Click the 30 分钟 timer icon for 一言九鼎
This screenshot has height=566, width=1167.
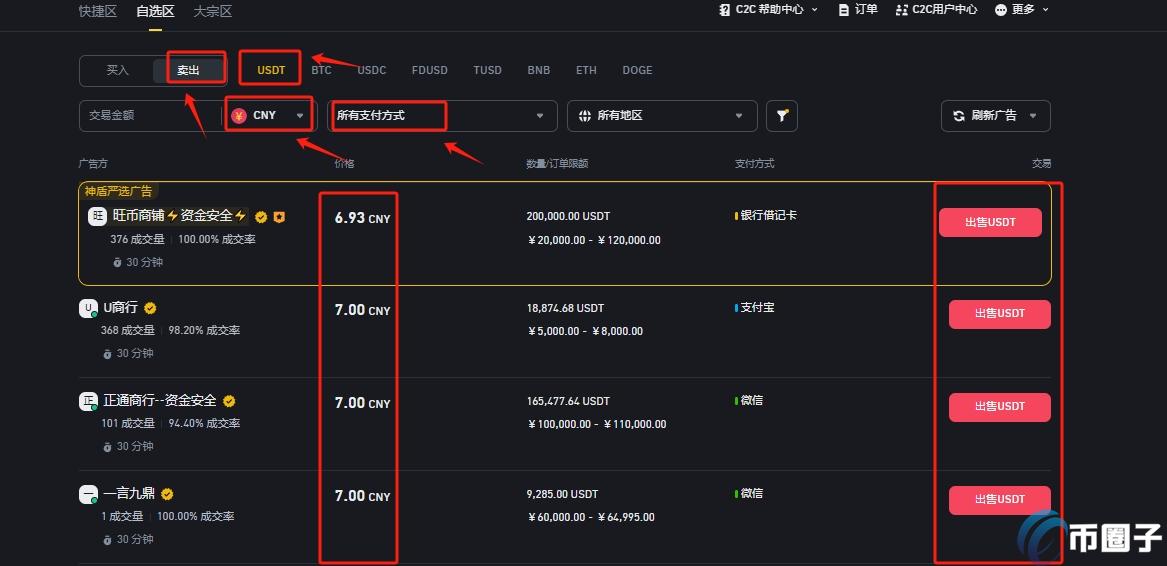coord(107,539)
